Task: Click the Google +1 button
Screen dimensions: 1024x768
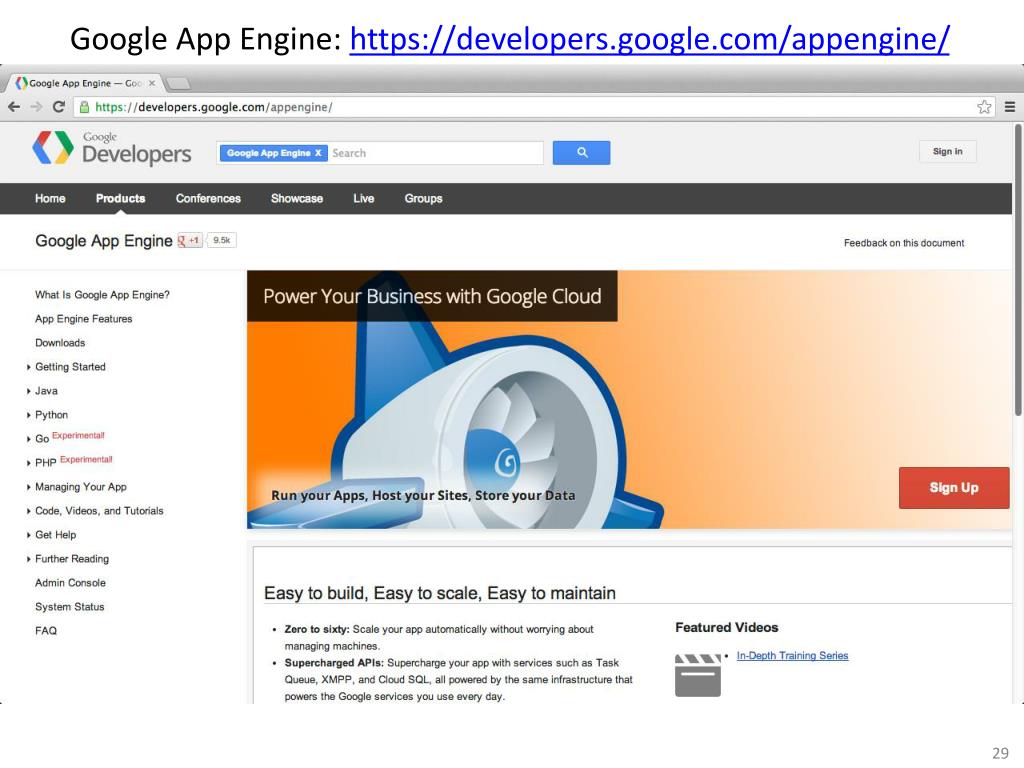Action: [x=190, y=240]
